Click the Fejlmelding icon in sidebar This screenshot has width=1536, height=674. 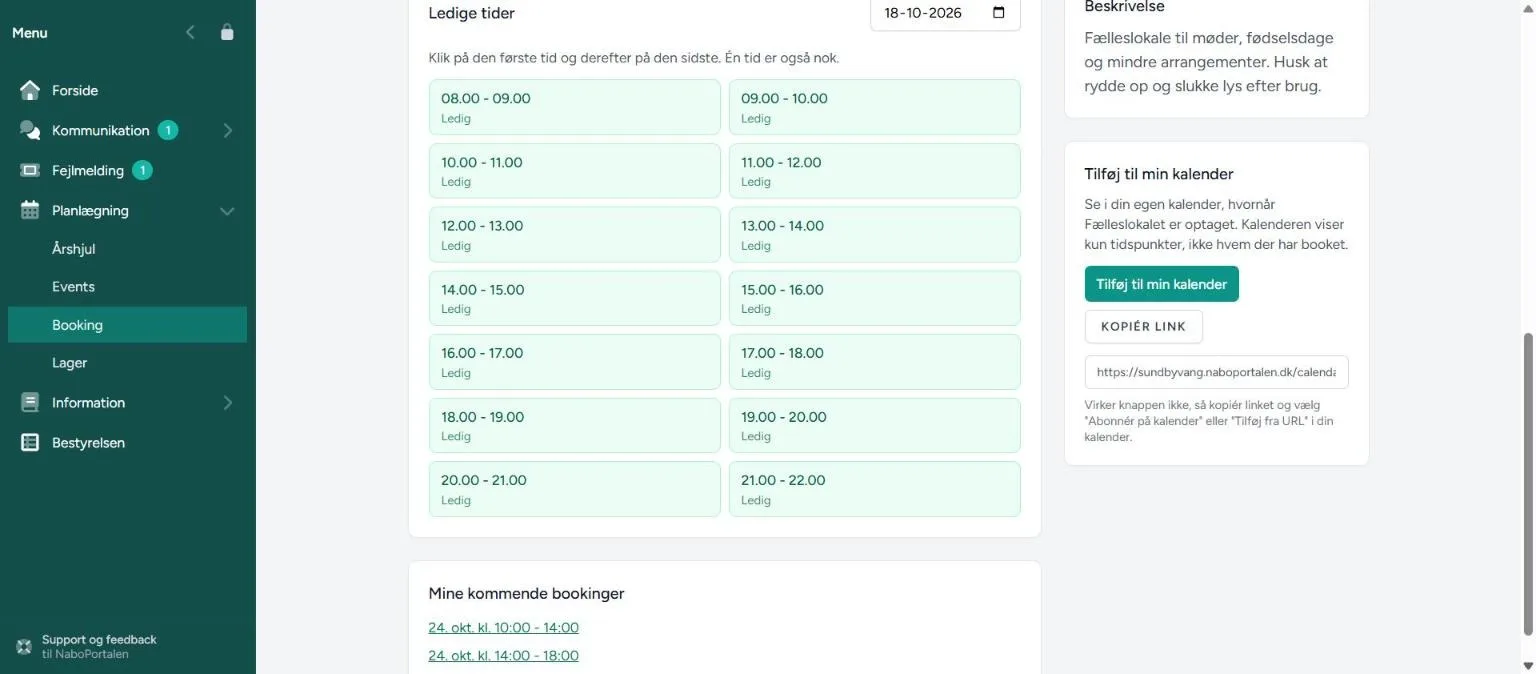30,170
